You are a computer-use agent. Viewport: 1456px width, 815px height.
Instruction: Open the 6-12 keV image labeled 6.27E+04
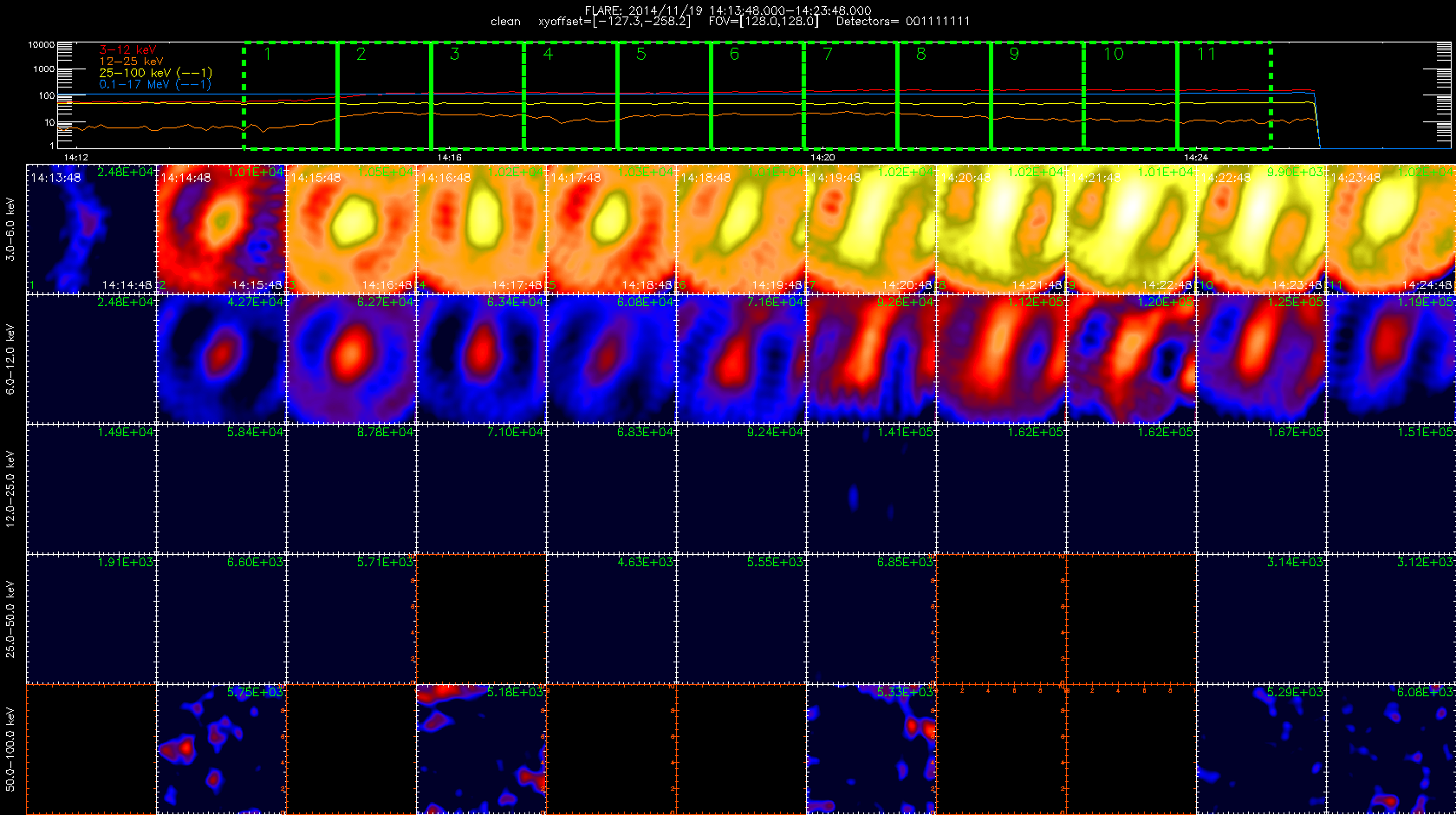pyautogui.click(x=352, y=359)
